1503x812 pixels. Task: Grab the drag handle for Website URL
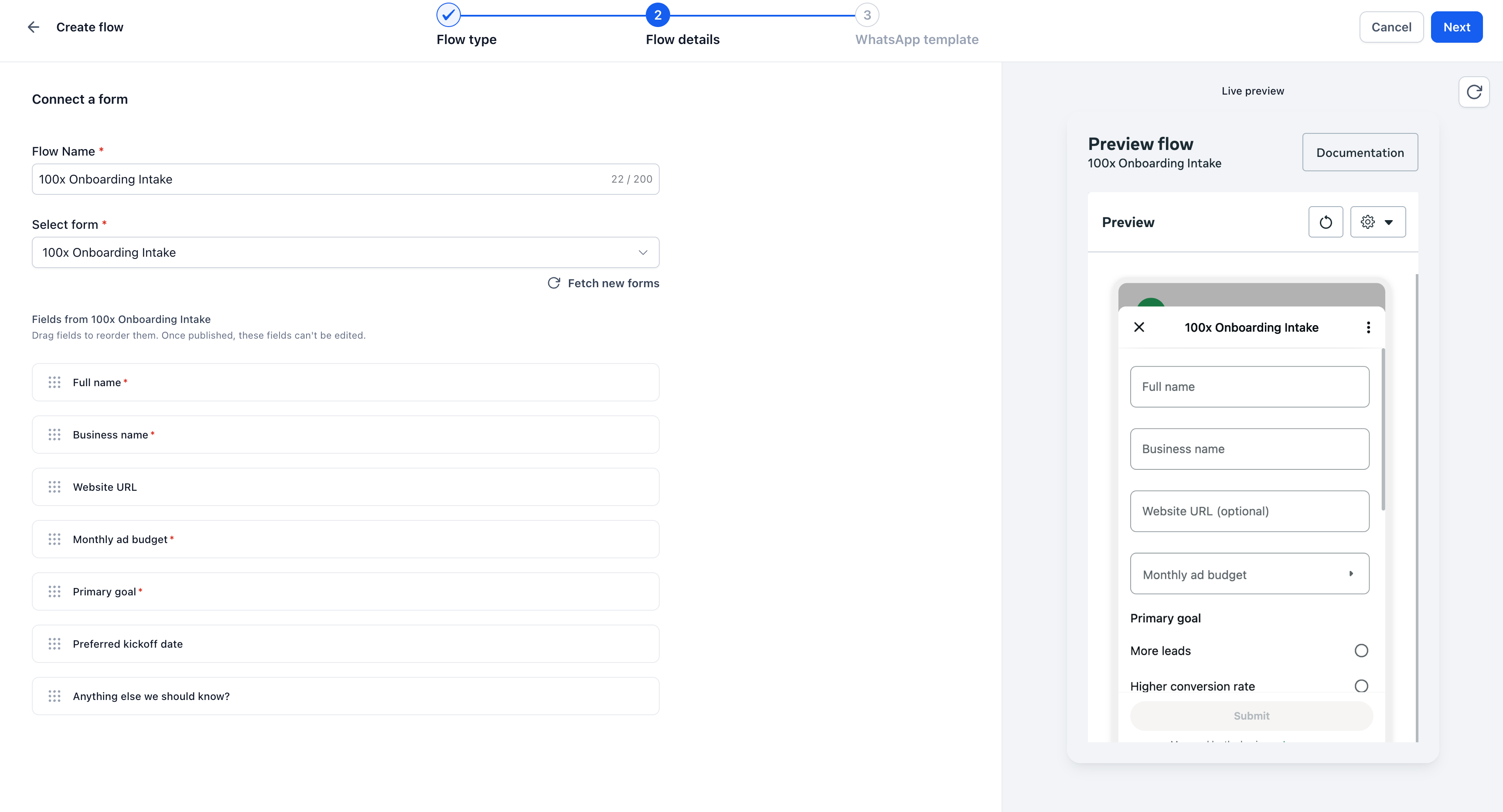(54, 487)
